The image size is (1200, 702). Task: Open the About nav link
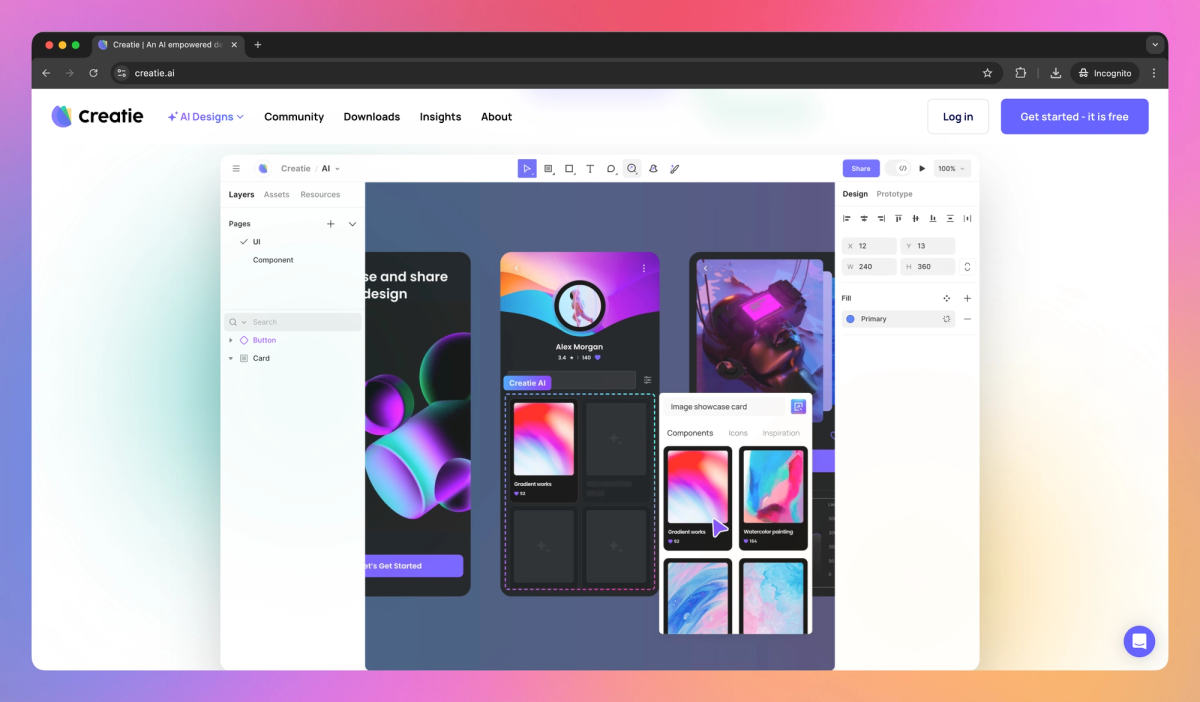coord(496,117)
